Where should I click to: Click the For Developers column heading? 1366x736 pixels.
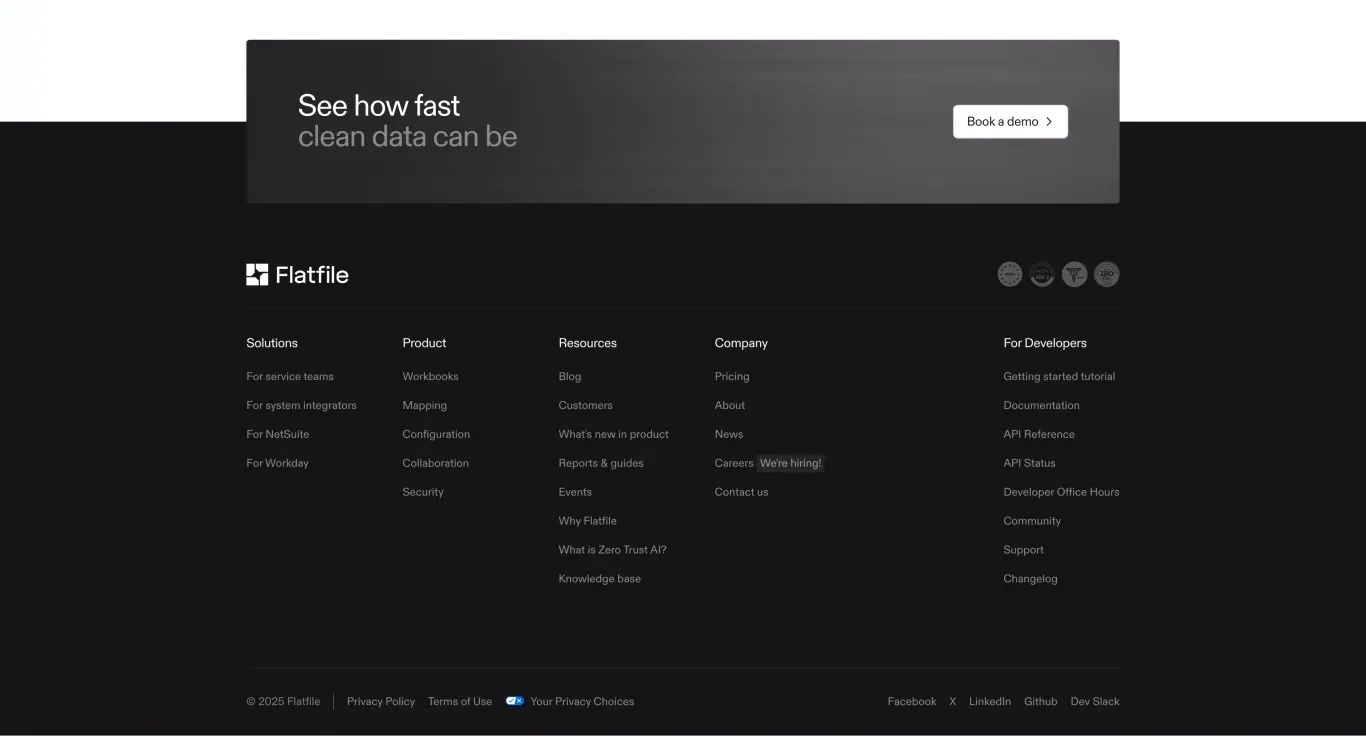(1045, 343)
